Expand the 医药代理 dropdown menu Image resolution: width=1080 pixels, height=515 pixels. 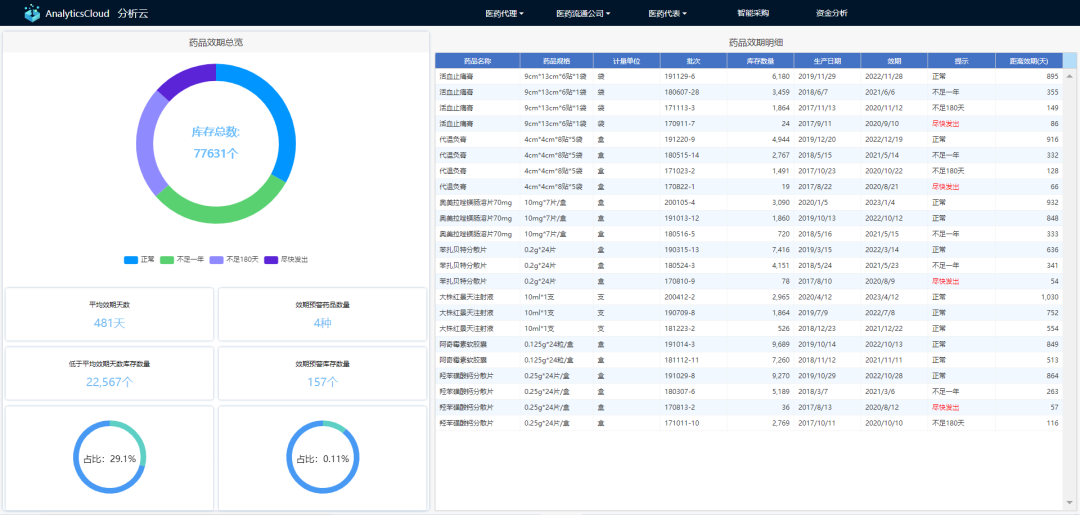(x=504, y=14)
